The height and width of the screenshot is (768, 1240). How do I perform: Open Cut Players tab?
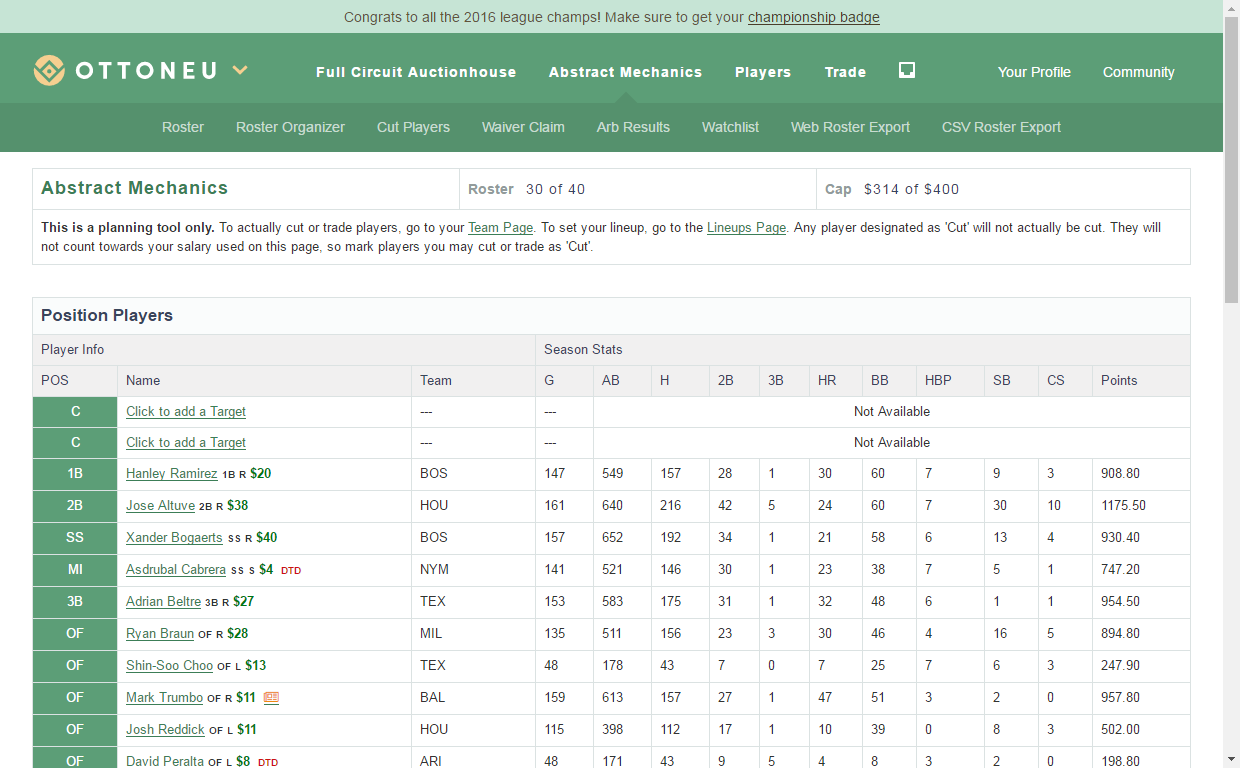[413, 127]
